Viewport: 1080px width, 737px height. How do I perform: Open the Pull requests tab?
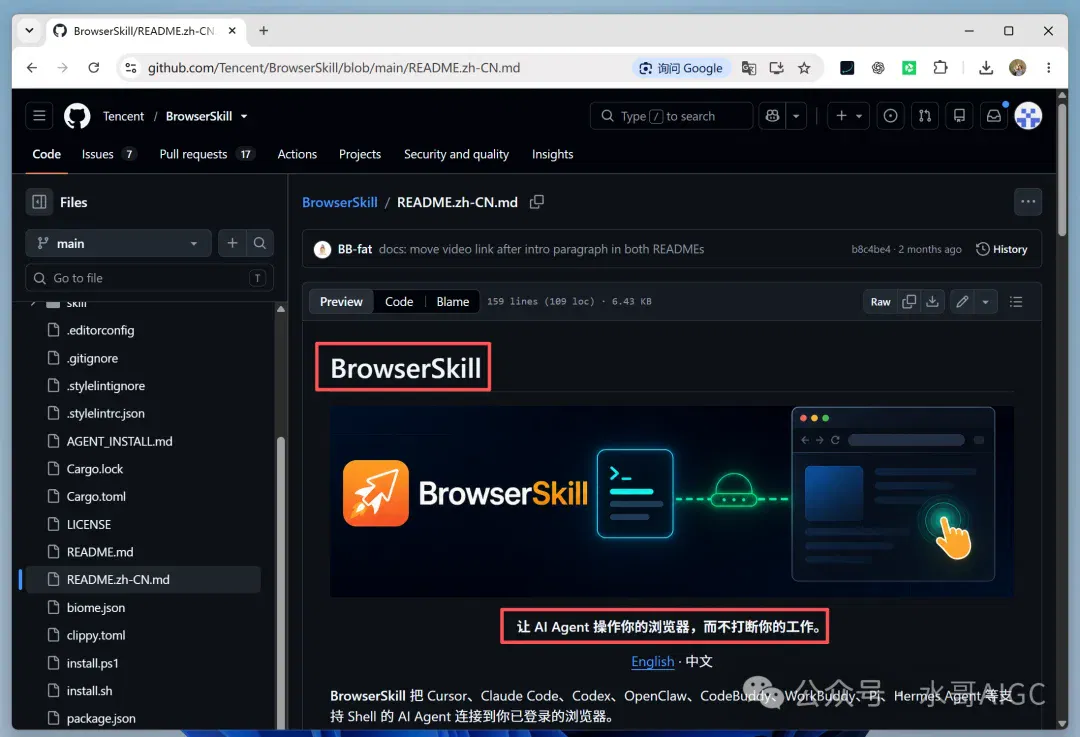(207, 154)
